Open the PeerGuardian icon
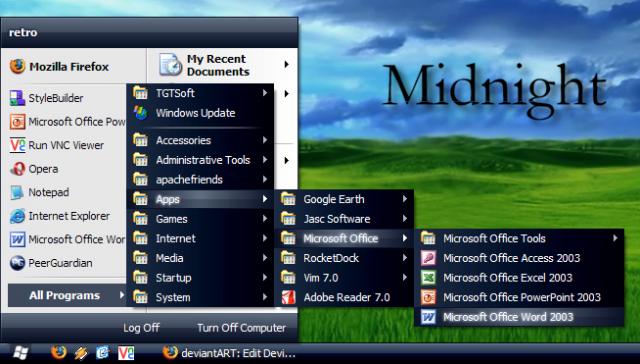The height and width of the screenshot is (364, 640). pyautogui.click(x=17, y=263)
